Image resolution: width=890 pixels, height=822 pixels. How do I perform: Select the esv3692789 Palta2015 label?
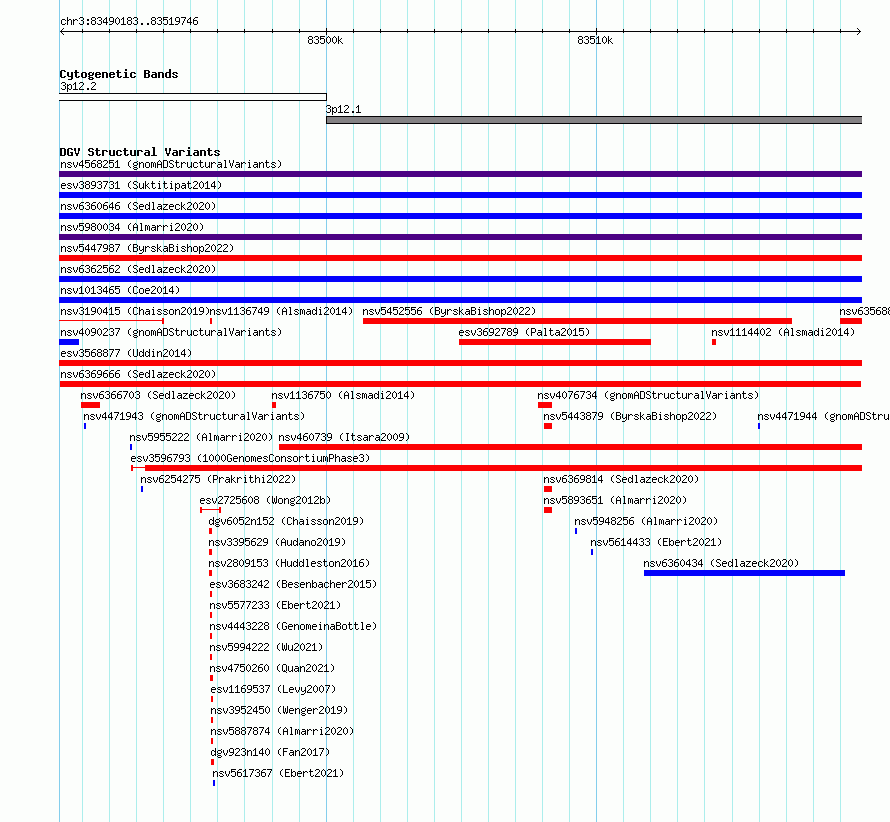coord(524,333)
